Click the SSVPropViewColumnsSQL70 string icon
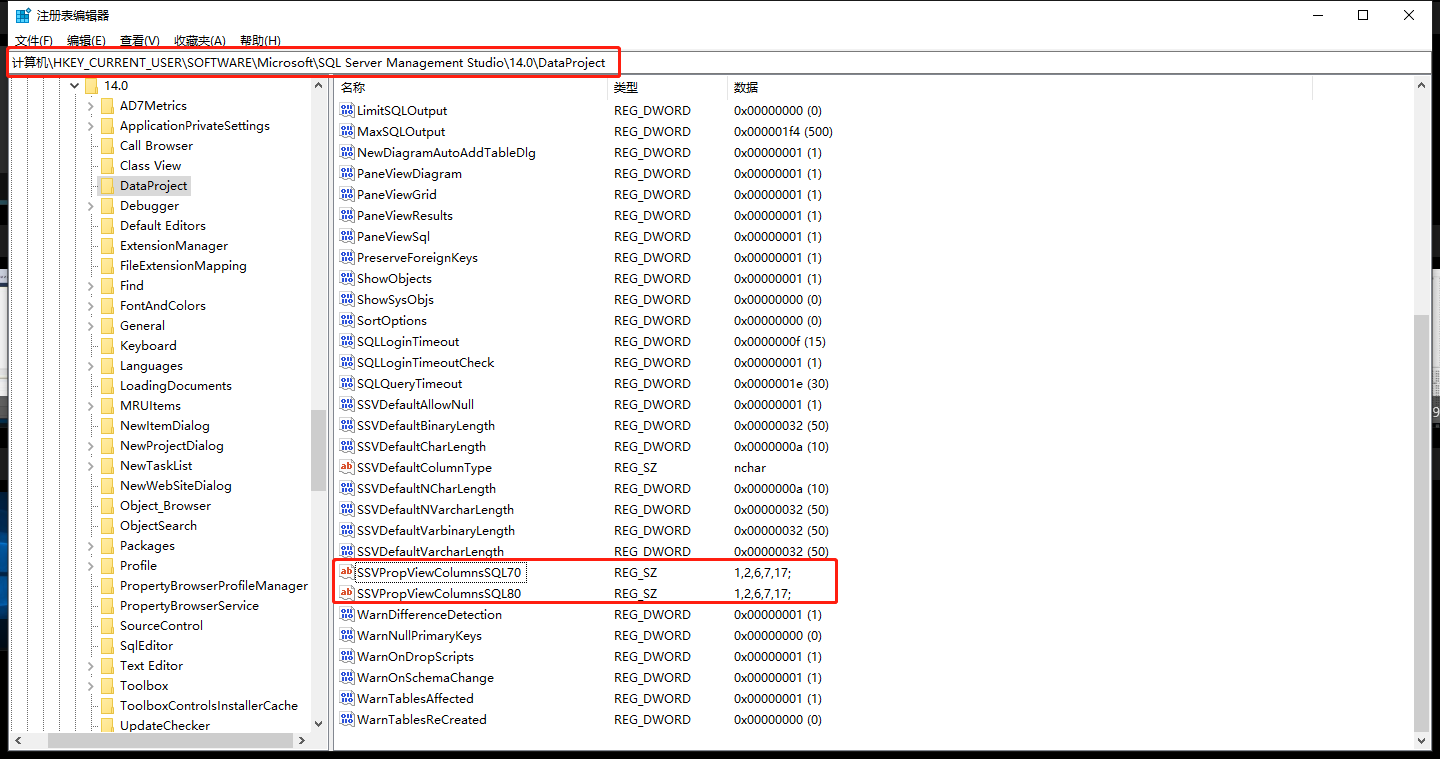 347,572
